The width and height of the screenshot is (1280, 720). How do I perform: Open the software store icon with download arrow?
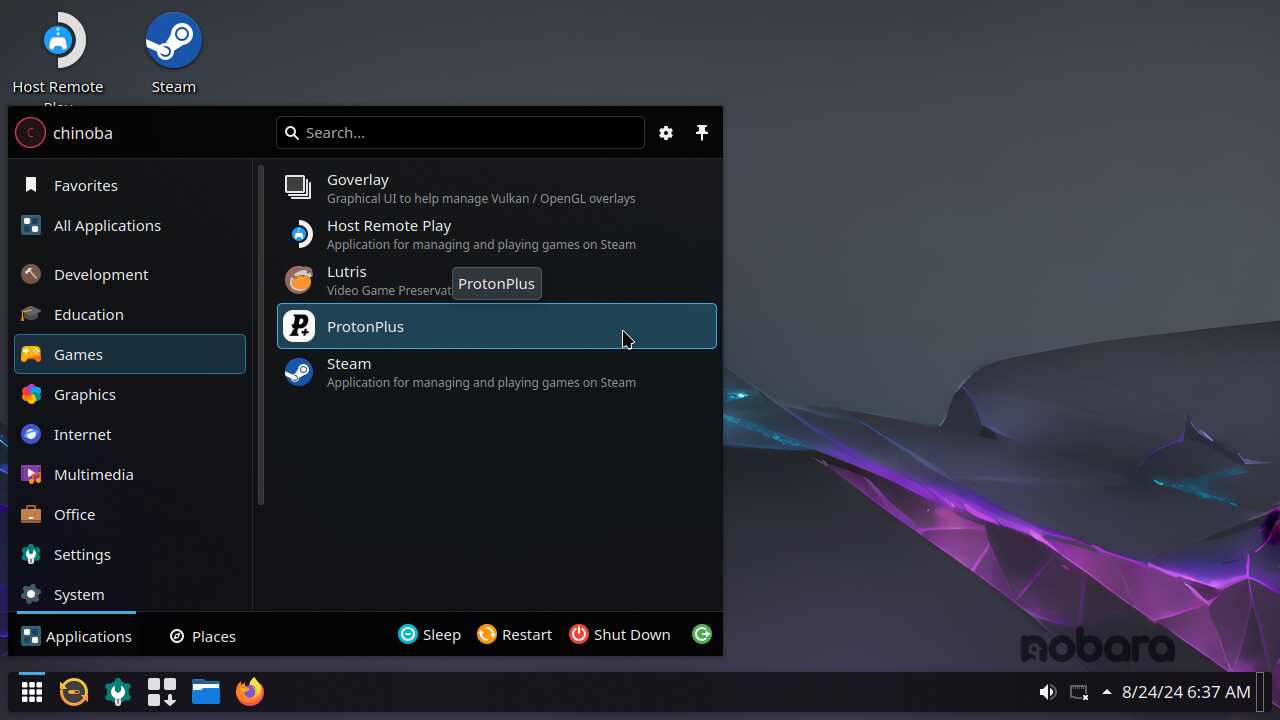pyautogui.click(x=162, y=691)
